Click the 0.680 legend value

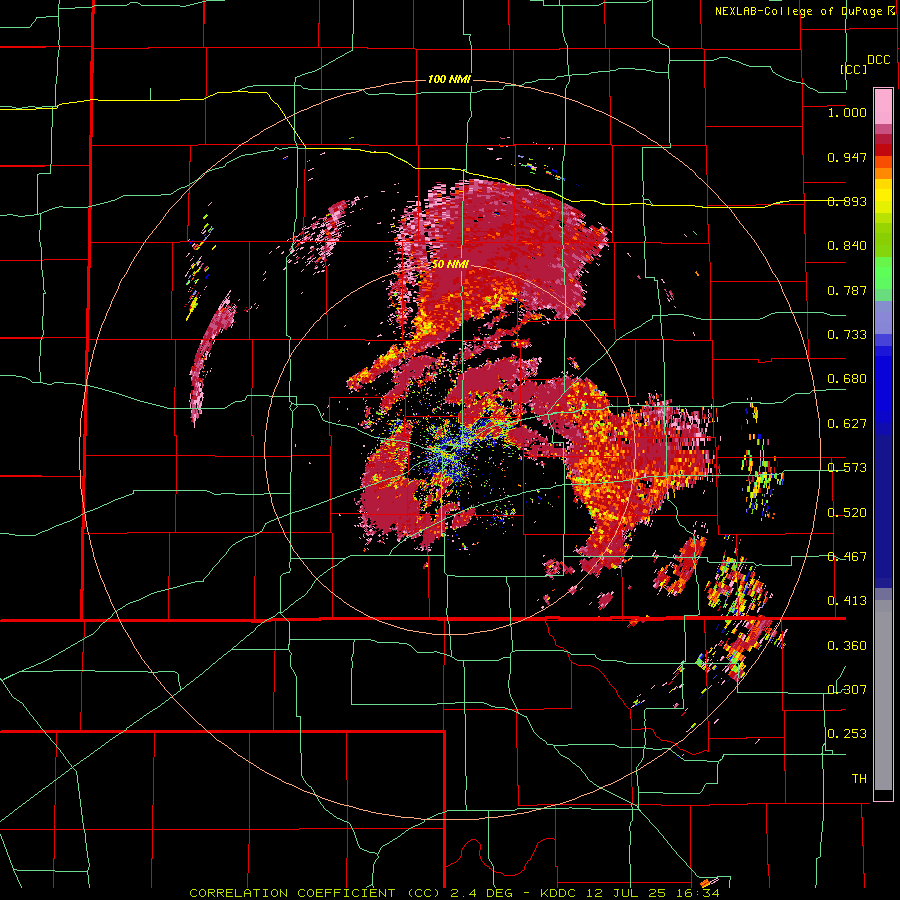click(x=847, y=379)
